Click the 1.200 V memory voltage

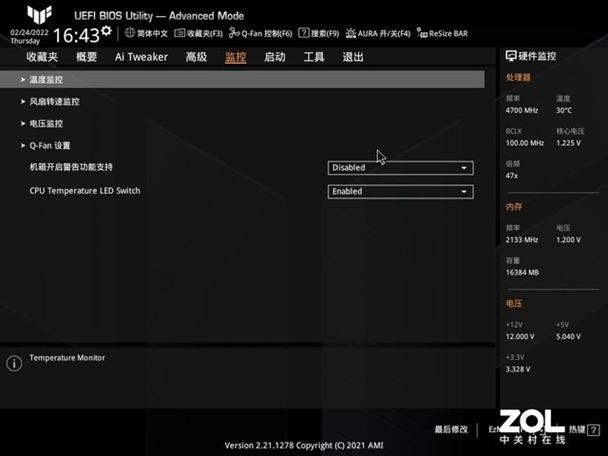[x=568, y=240]
